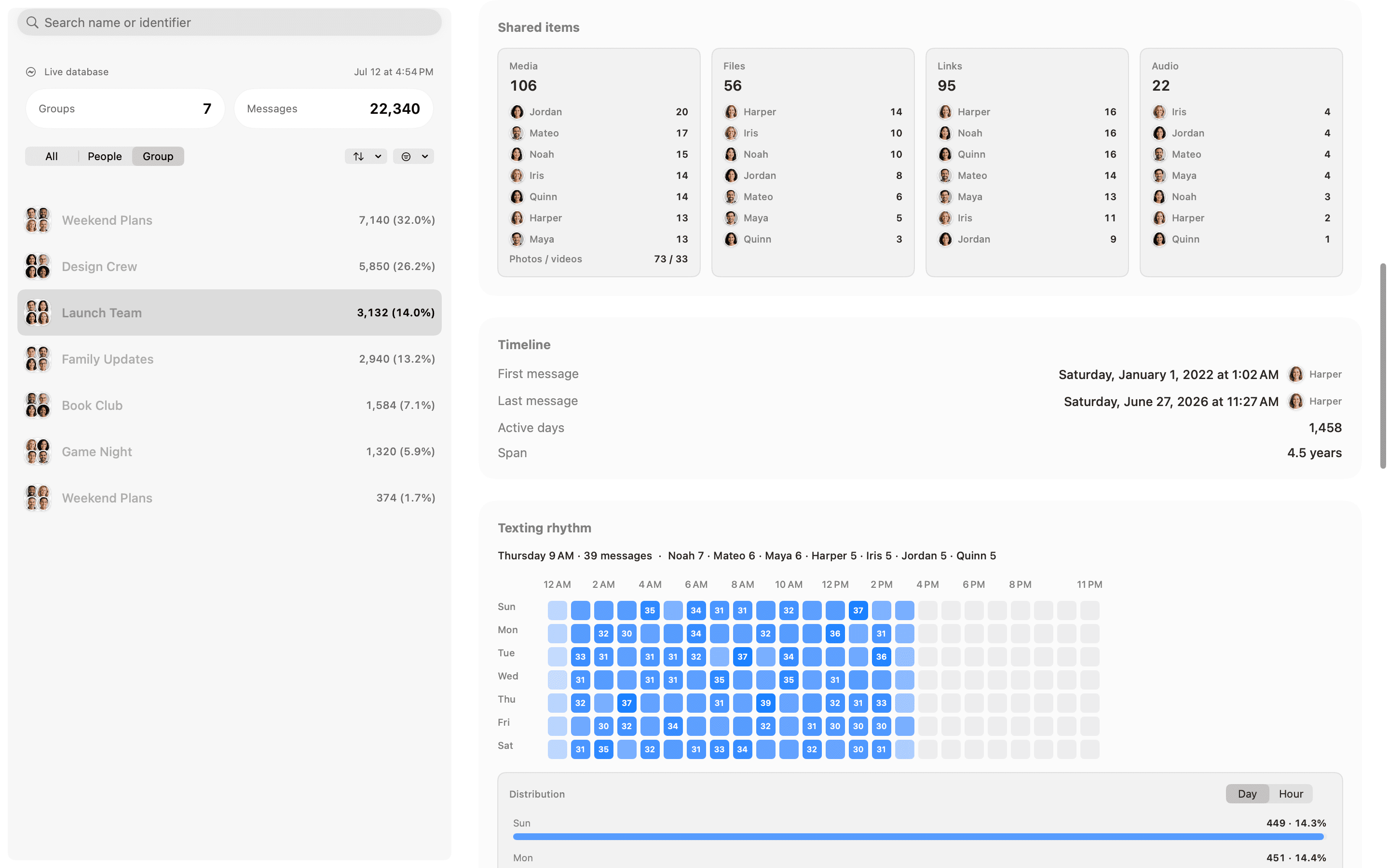Click the search magnifier icon

tap(32, 22)
